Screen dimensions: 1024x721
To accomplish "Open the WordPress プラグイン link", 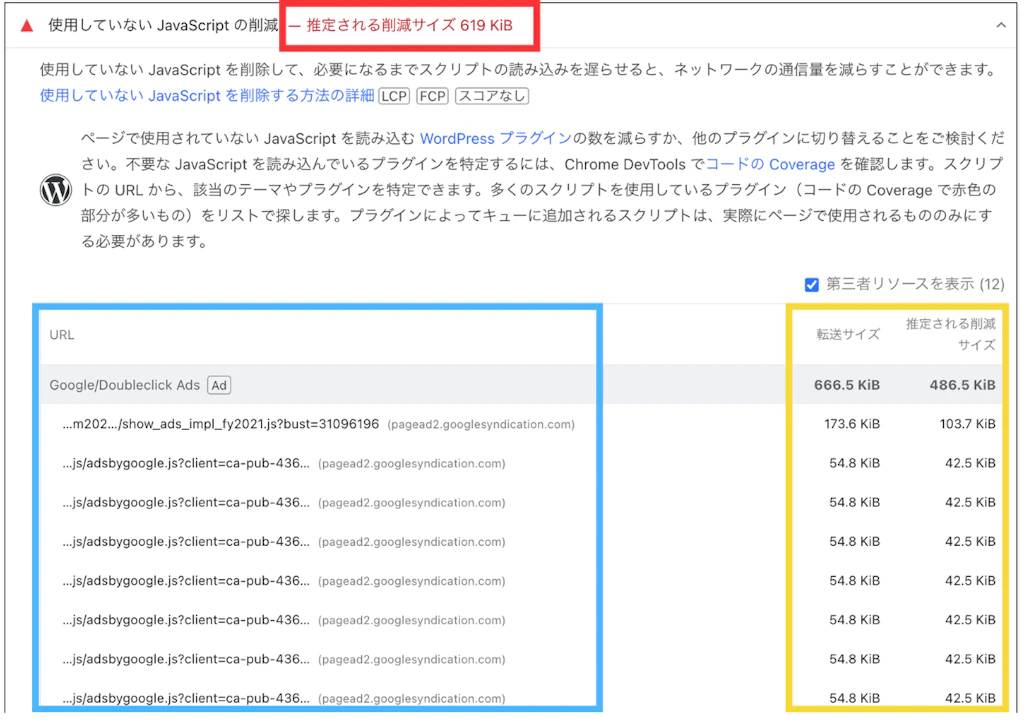I will (496, 138).
